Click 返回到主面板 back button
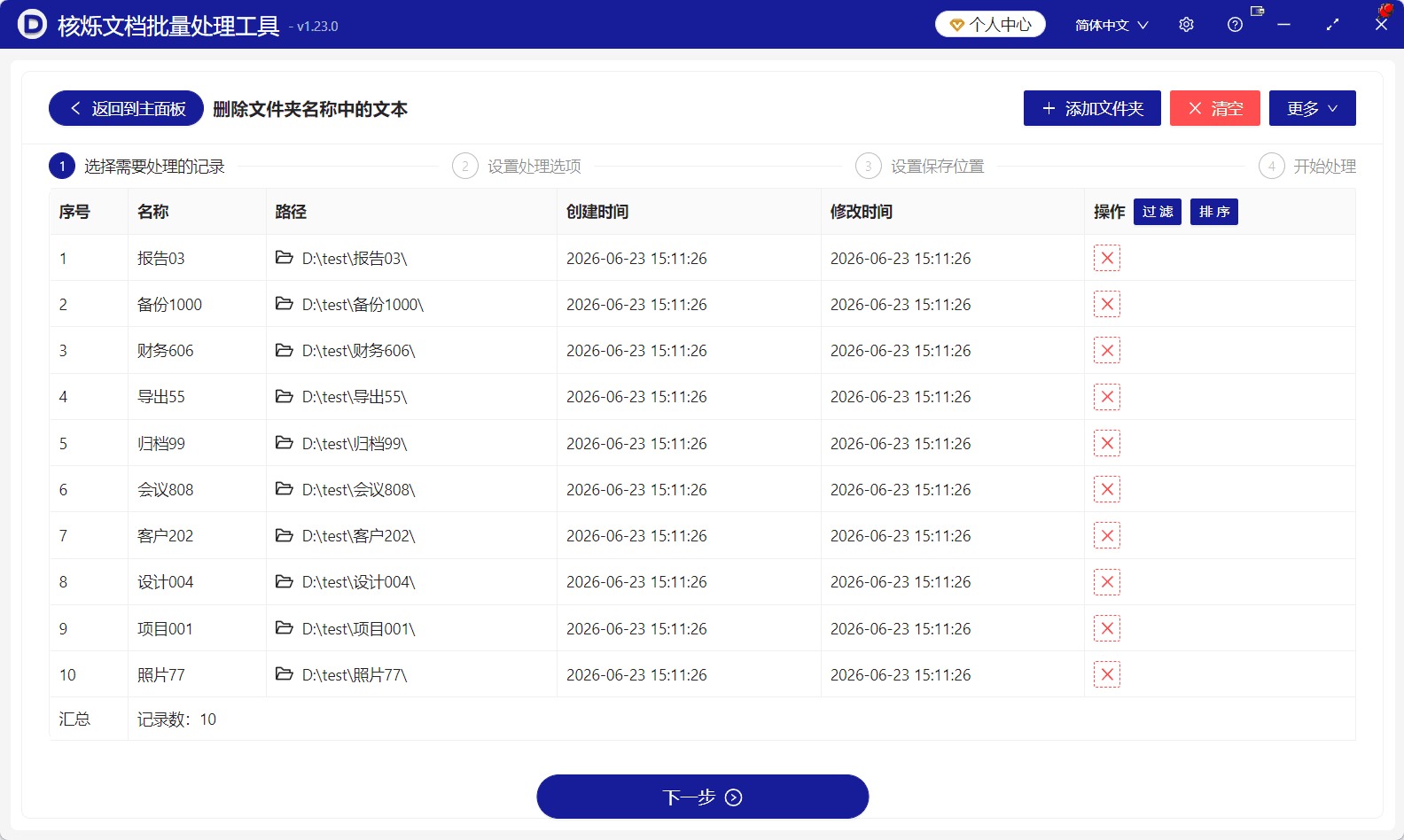This screenshot has width=1404, height=840. pos(126,108)
